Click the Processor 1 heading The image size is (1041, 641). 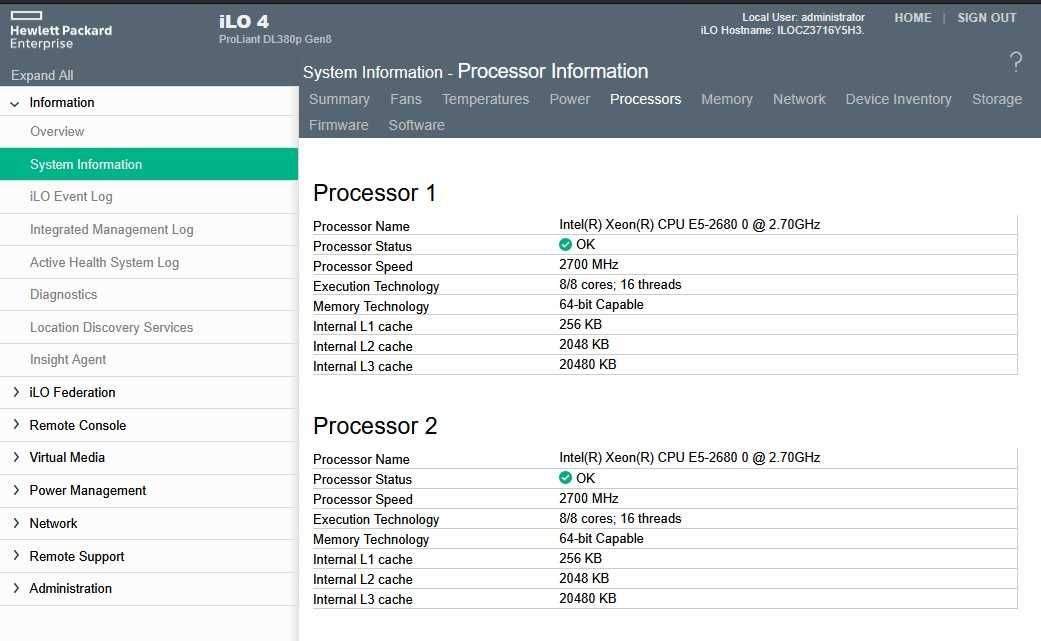[374, 193]
